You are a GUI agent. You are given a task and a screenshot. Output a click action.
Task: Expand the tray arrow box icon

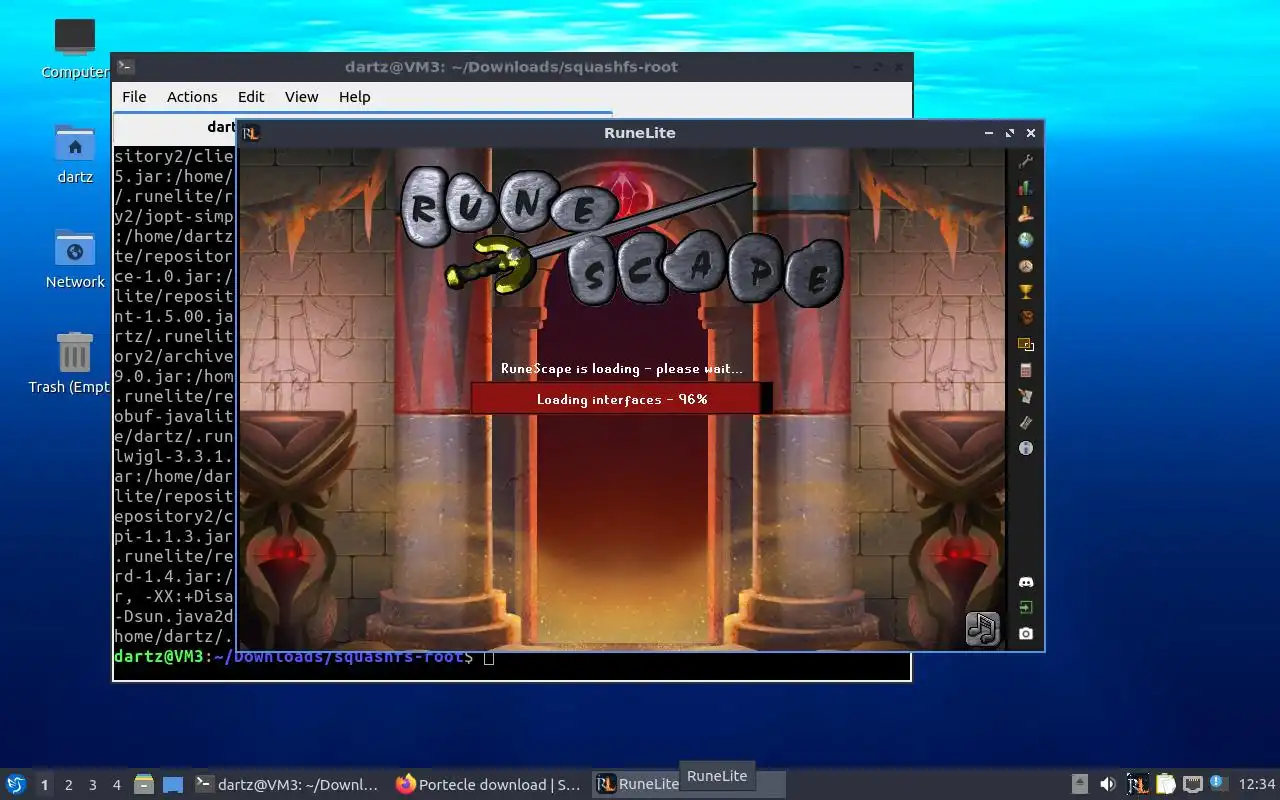click(1080, 784)
